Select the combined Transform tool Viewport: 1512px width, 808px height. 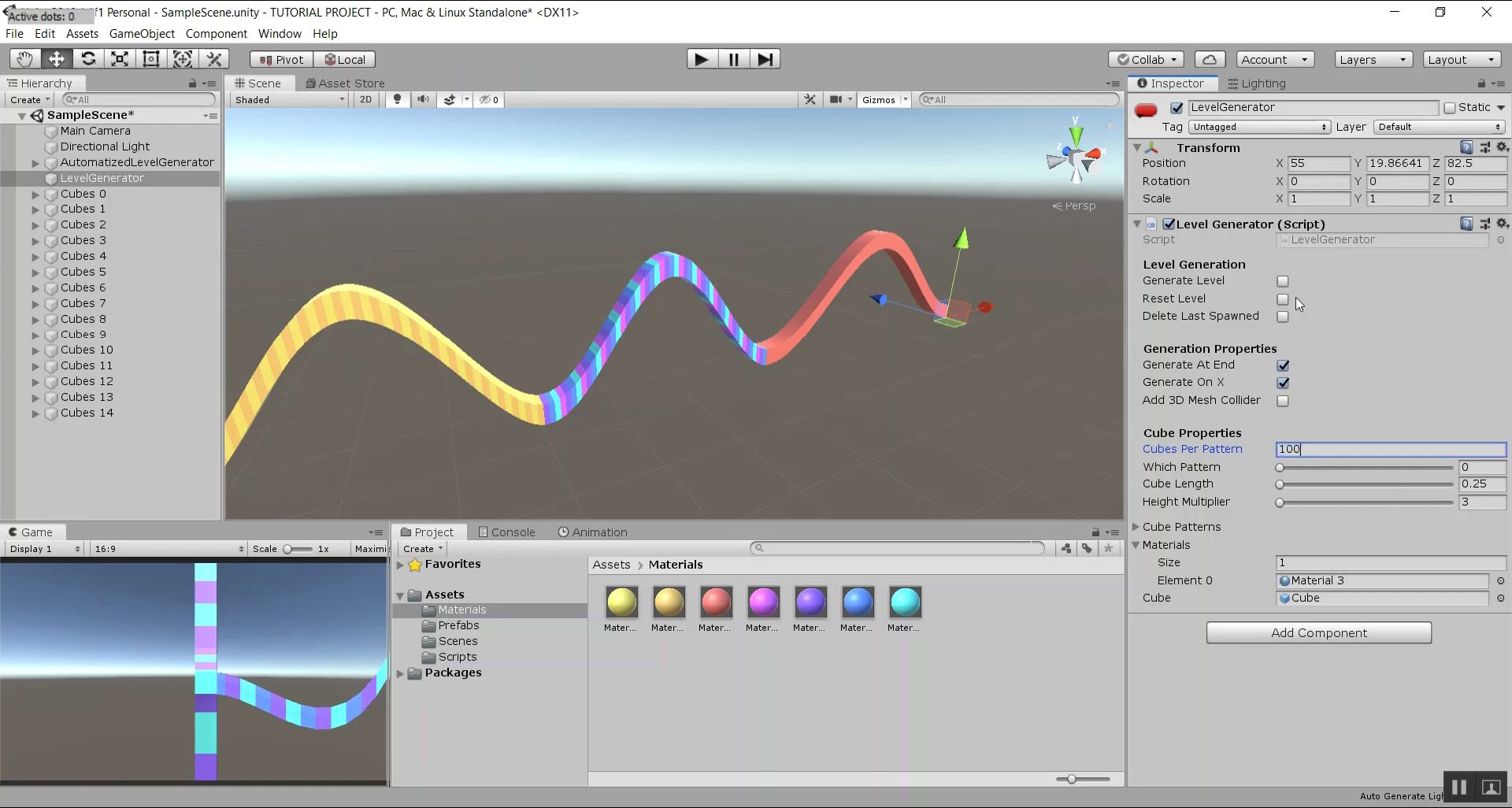(183, 59)
